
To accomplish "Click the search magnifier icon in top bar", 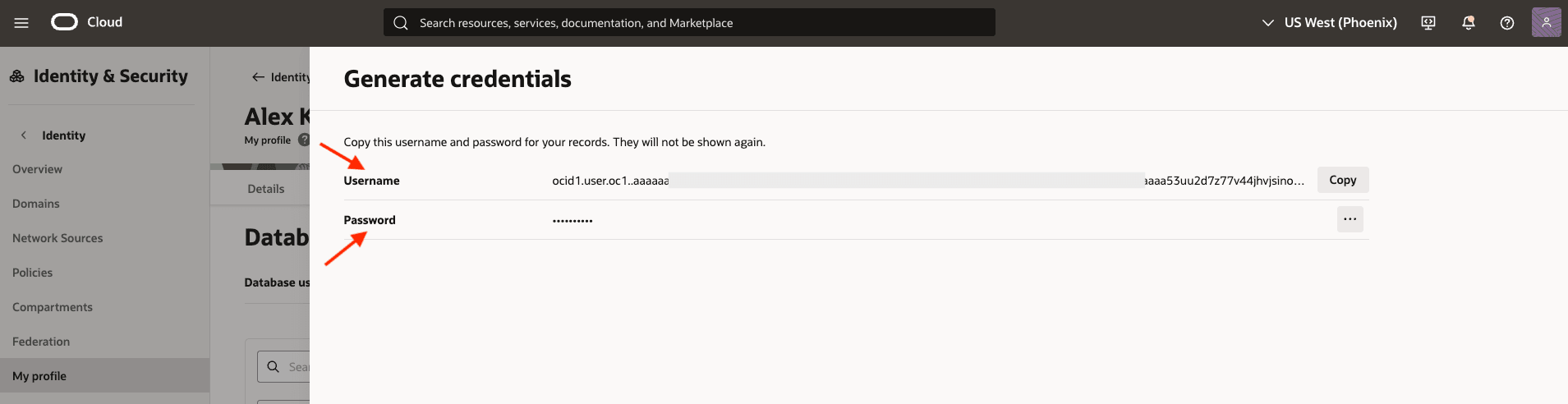I will 401,23.
